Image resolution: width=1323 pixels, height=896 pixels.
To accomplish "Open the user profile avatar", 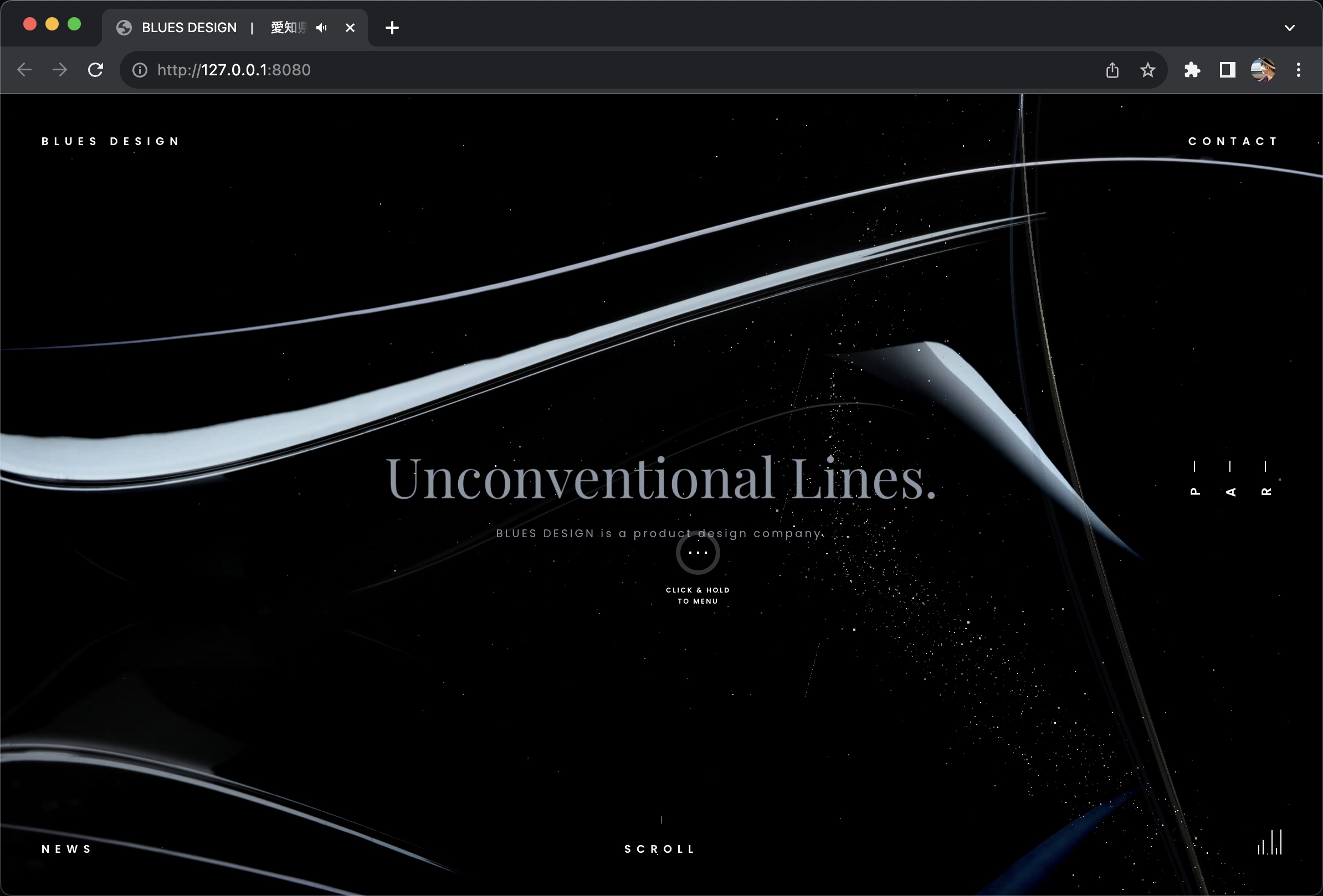I will point(1263,70).
